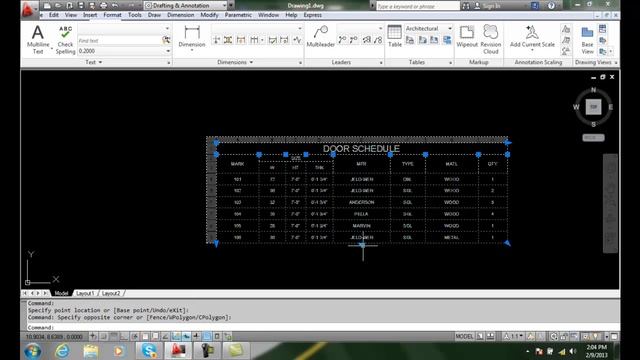Screen dimensions: 640x360
Task: Open the Express menu
Action: (313, 15)
